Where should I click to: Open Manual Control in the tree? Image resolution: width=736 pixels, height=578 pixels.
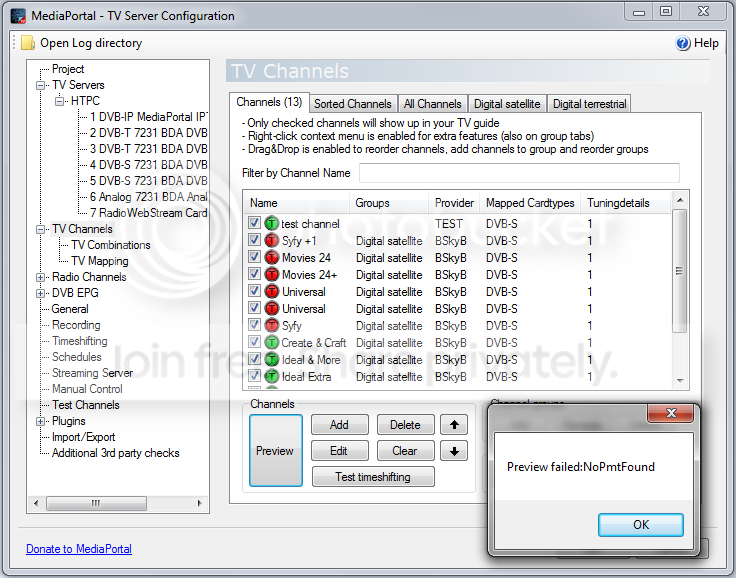point(87,389)
